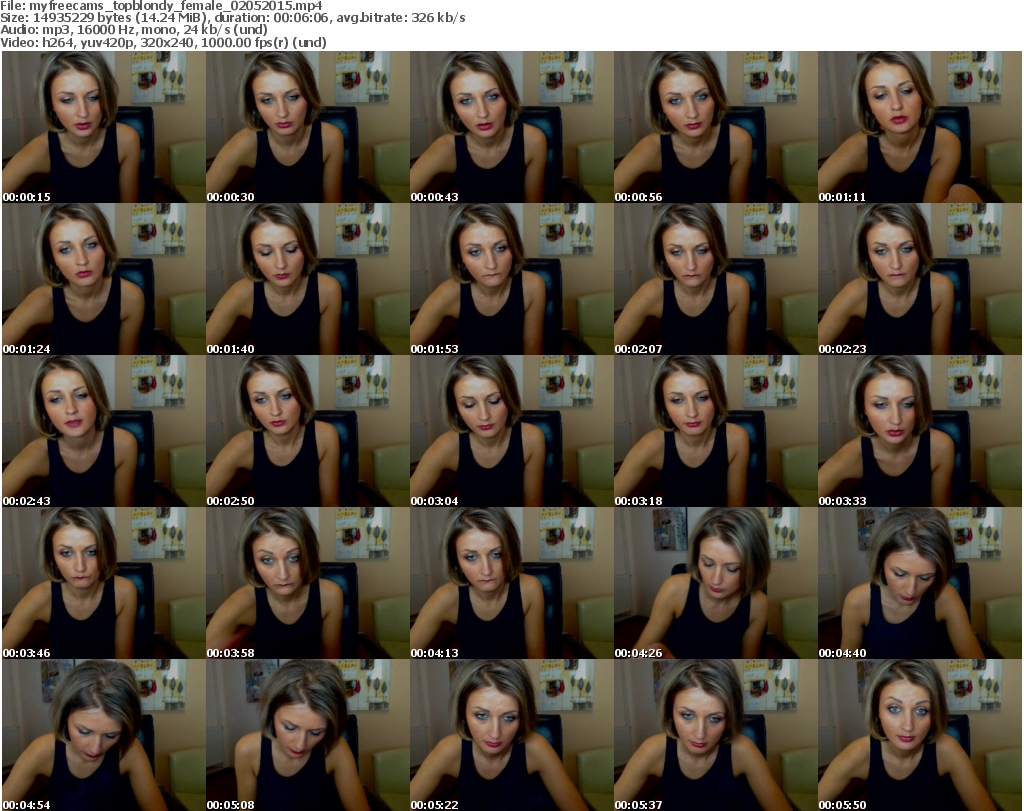The image size is (1024, 811).
Task: Select the Size line showing 14.24 MiB
Action: pyautogui.click(x=232, y=18)
